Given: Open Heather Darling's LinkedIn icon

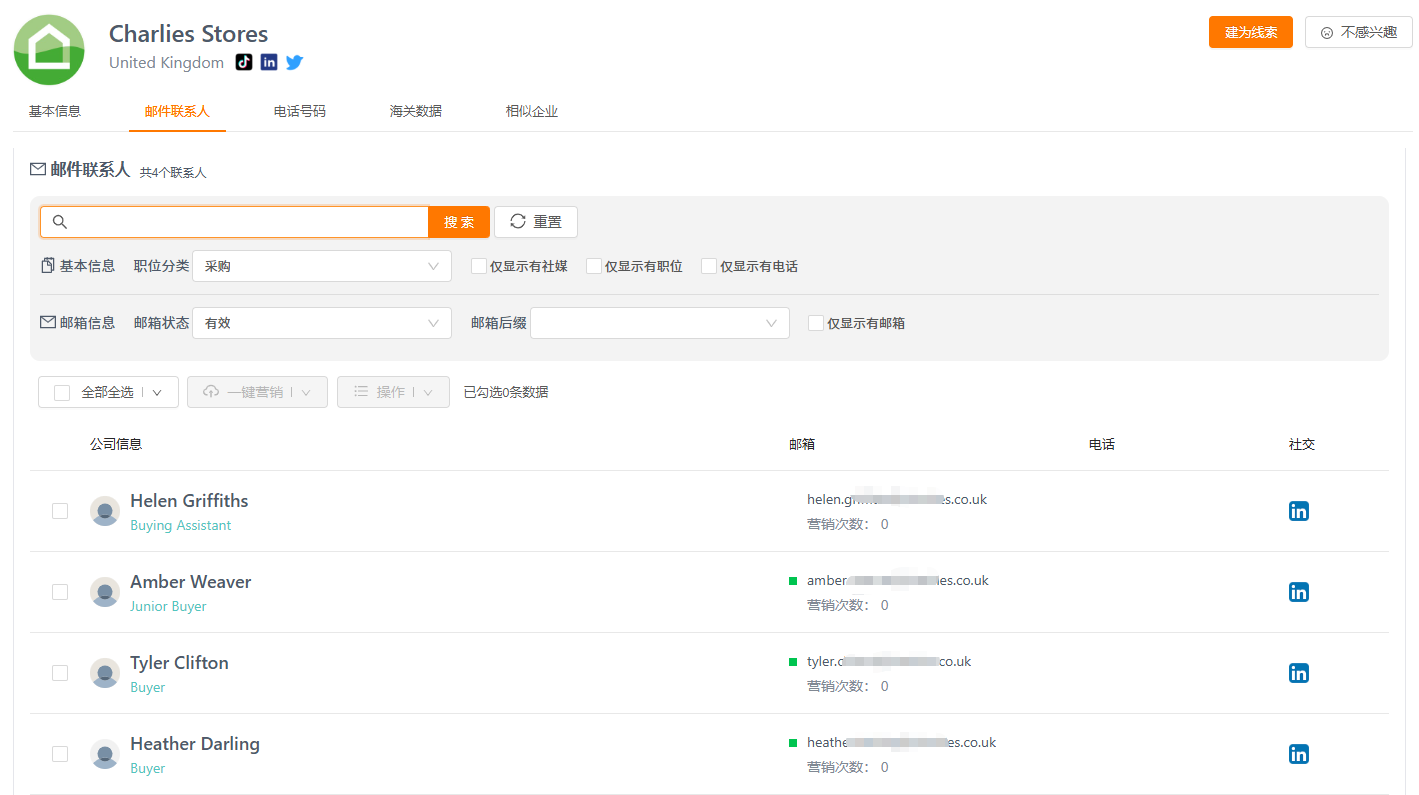Looking at the screenshot, I should [1299, 754].
